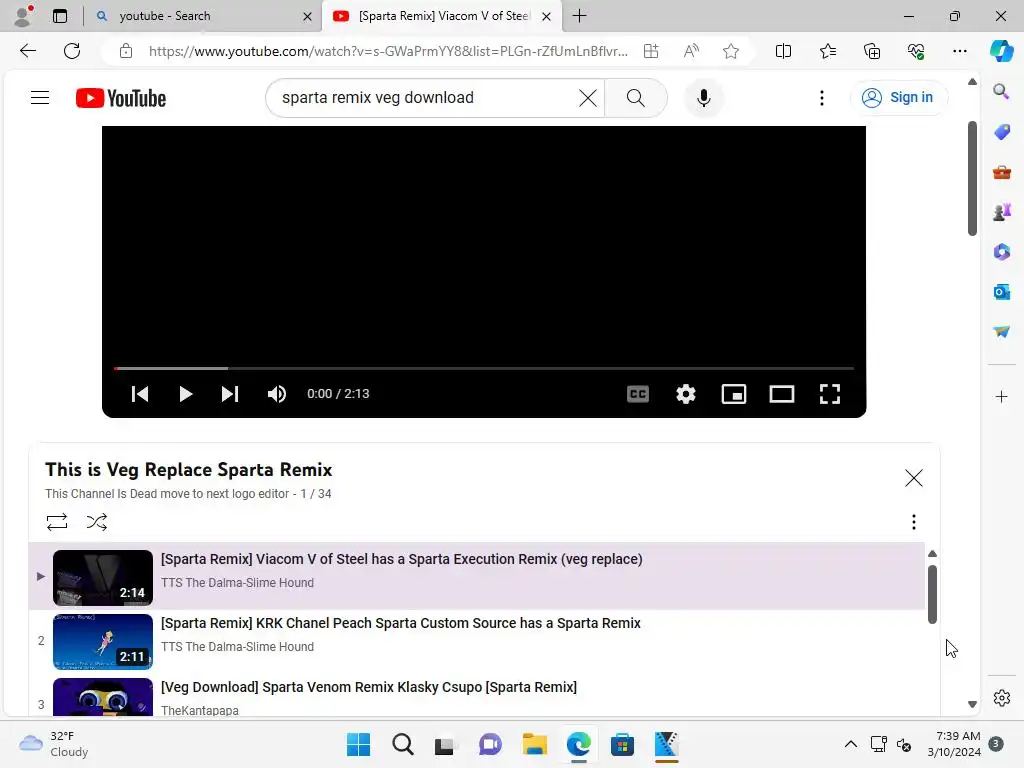Play Sparta Venom Remix Klasky Csupo video
1024x768 pixels.
368,687
